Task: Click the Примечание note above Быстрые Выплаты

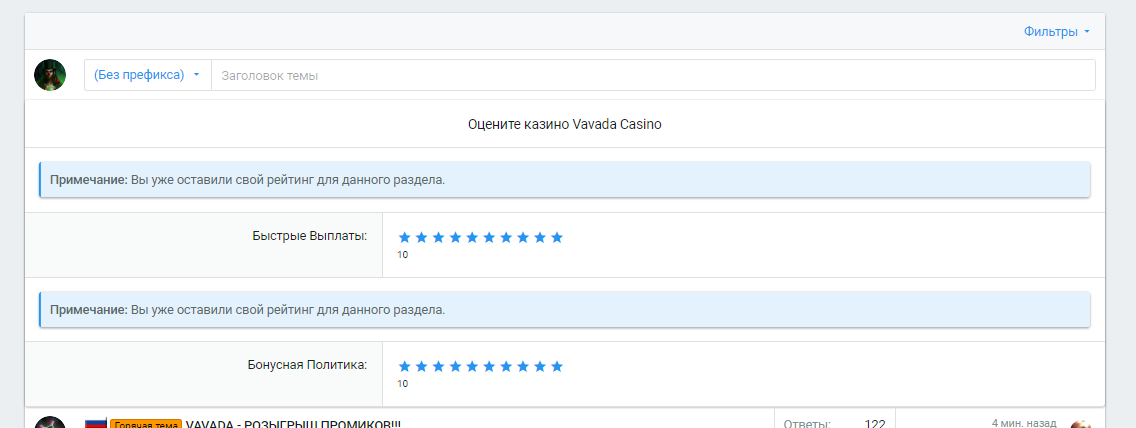Action: tap(564, 180)
